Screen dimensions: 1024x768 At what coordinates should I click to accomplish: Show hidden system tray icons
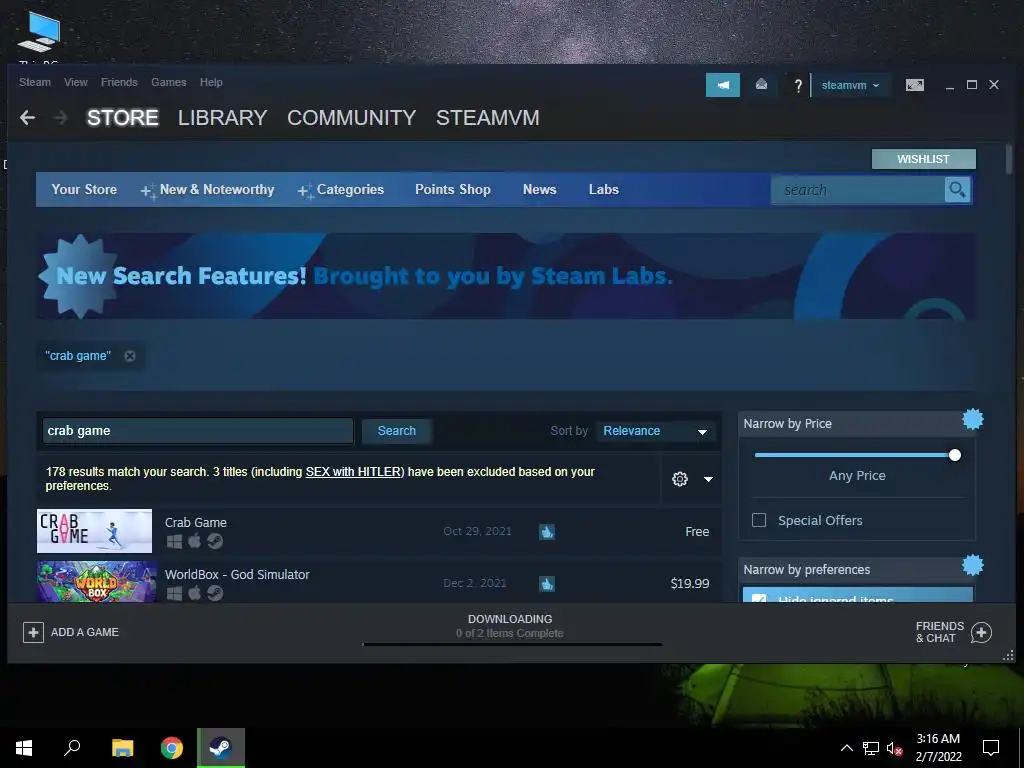coord(846,748)
